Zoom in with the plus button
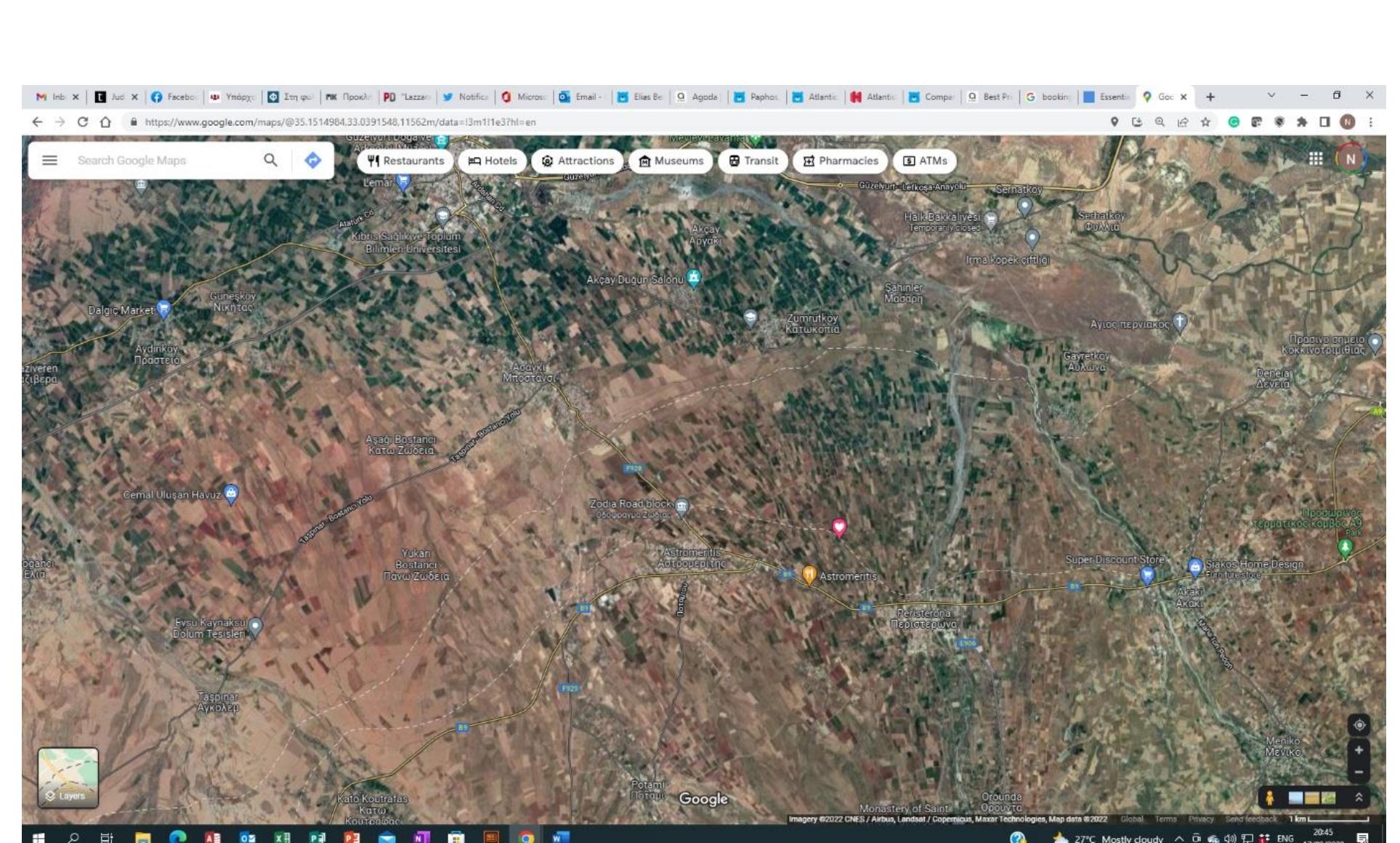Screen dimensions: 1400x843 click(1359, 750)
